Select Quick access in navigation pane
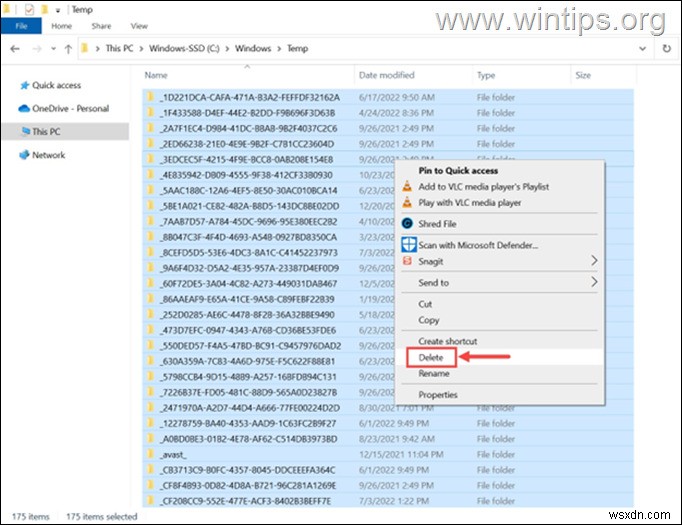Viewport: 682px width, 525px height. click(56, 85)
